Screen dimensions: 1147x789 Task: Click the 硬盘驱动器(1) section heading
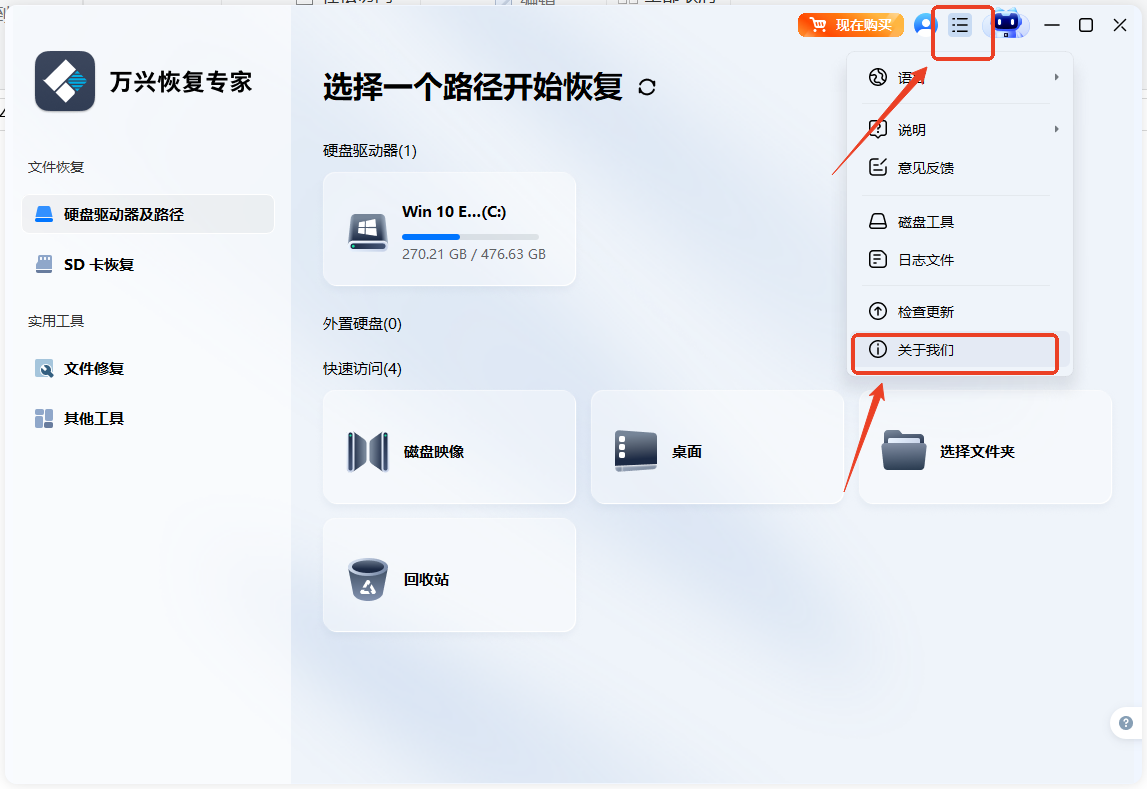[x=370, y=151]
